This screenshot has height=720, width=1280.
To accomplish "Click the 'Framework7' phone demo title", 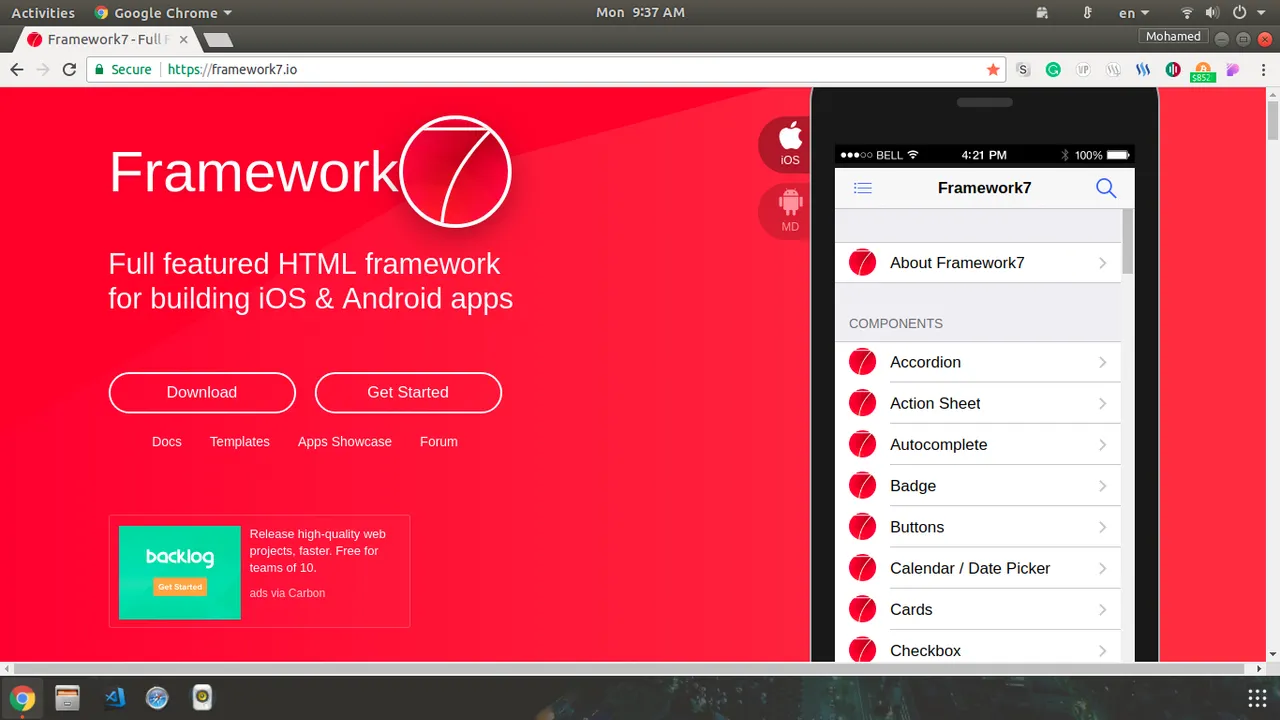I will click(984, 188).
